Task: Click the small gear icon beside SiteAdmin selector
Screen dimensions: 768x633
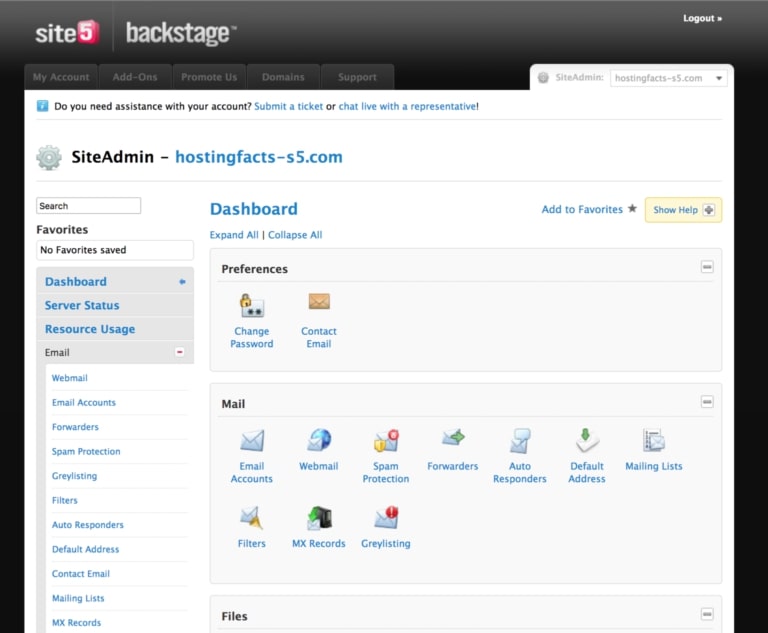Action: (543, 77)
